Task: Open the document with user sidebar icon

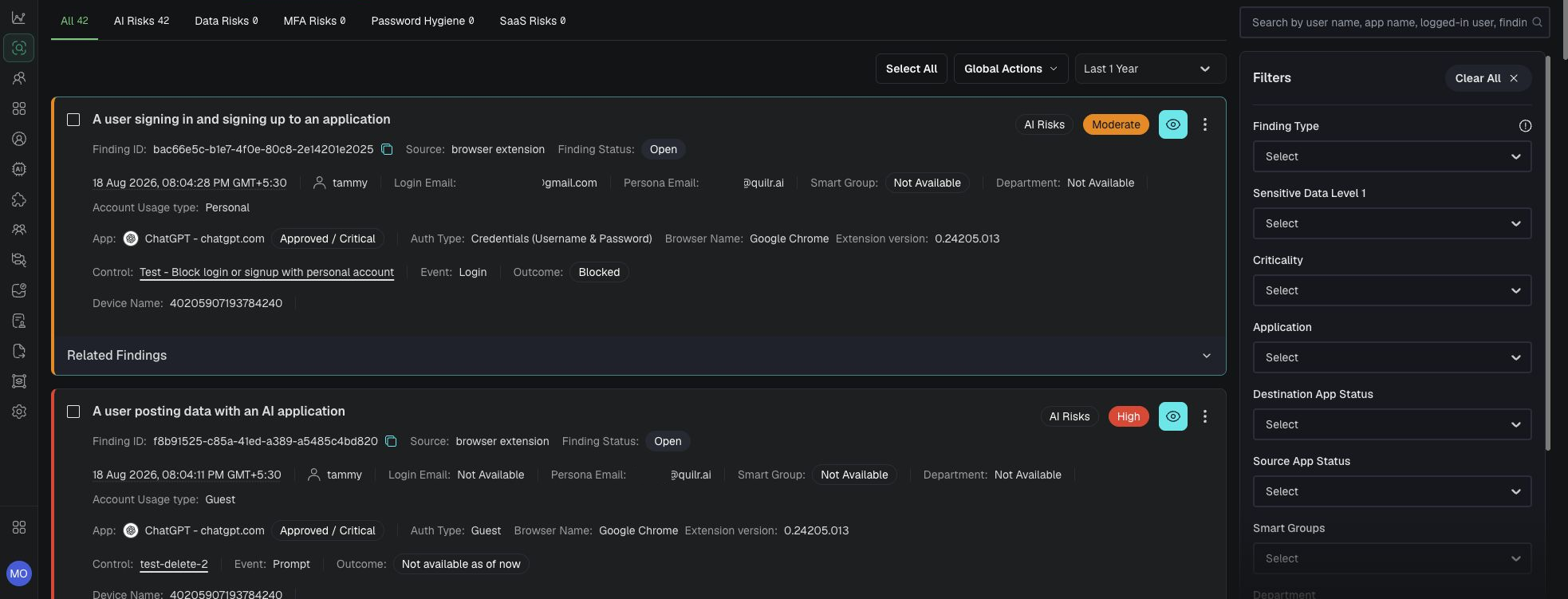Action: click(x=19, y=321)
